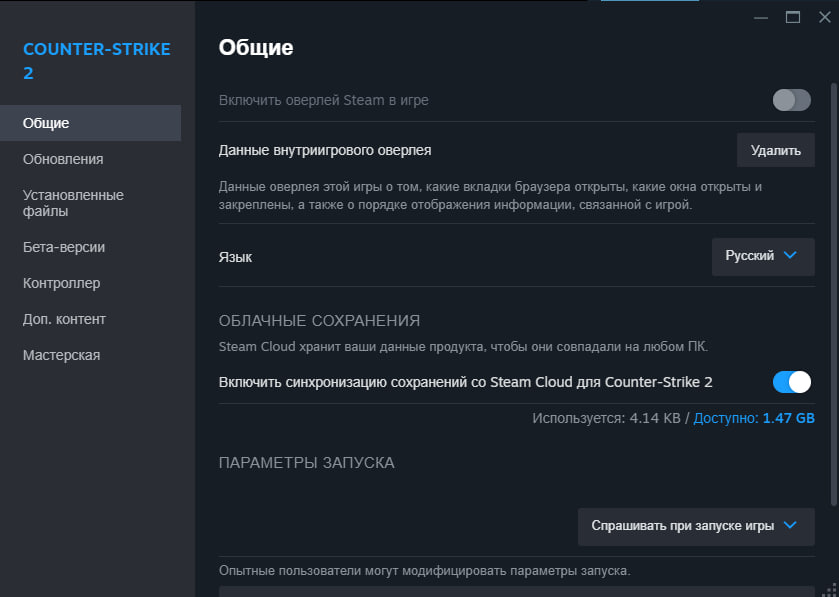
Task: Maximize the game properties window
Action: pyautogui.click(x=793, y=17)
